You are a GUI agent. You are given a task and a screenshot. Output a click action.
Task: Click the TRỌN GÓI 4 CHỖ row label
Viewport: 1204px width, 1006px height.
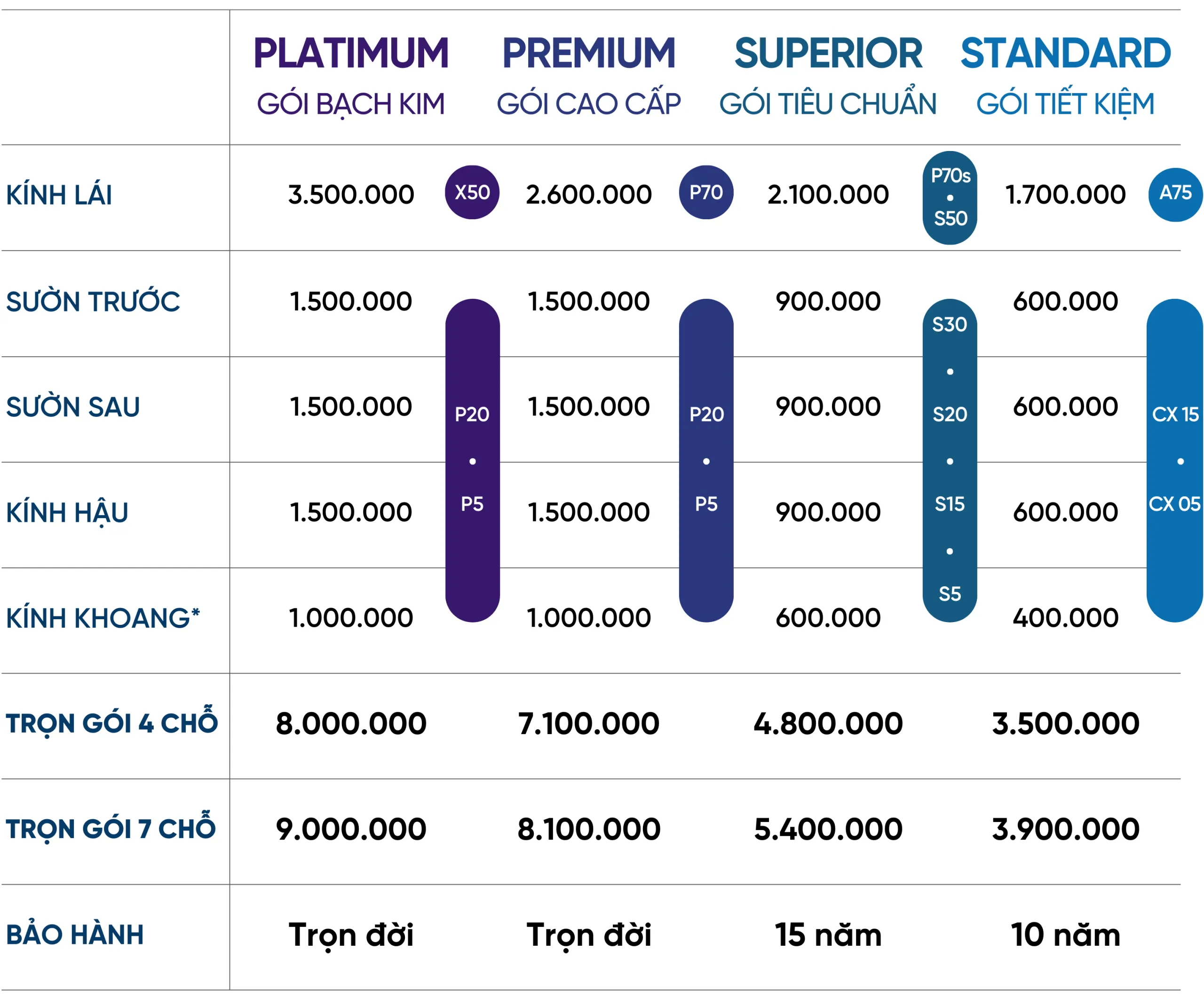112,723
